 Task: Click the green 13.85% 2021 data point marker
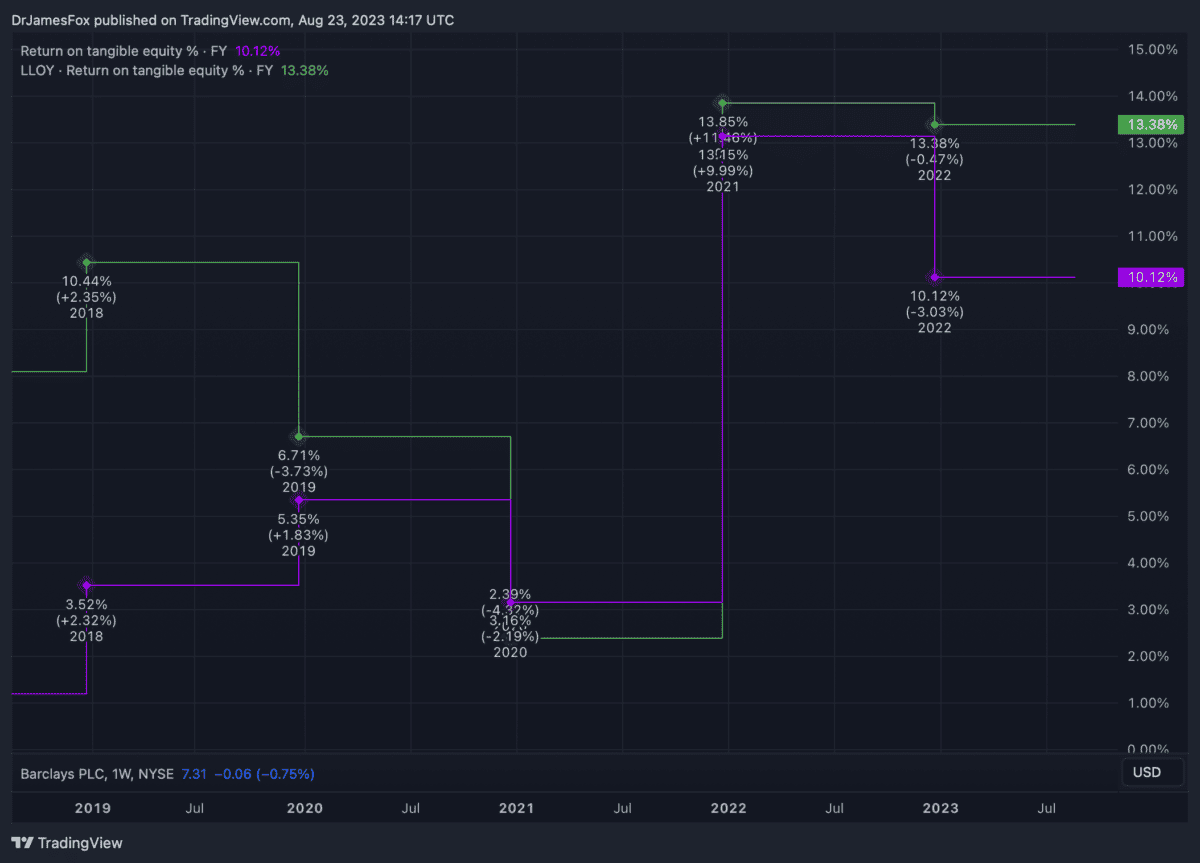722,103
